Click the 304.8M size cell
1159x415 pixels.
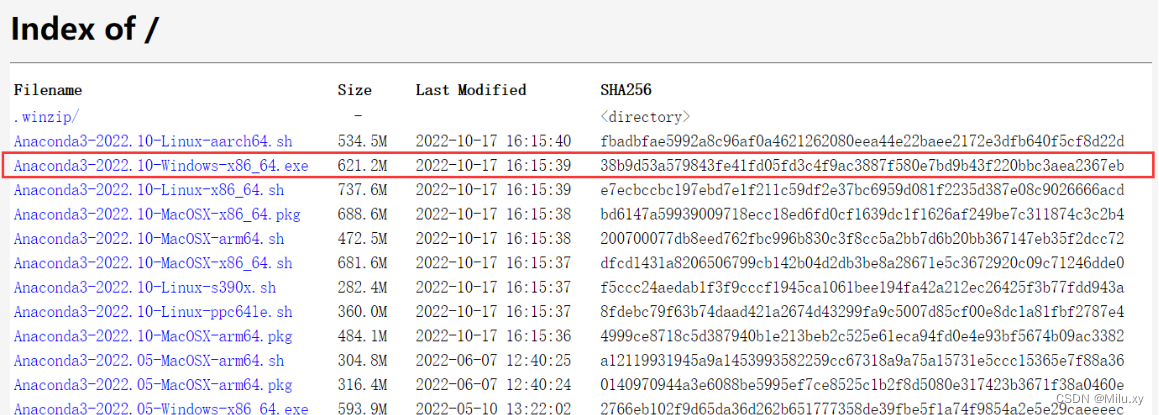pyautogui.click(x=363, y=361)
